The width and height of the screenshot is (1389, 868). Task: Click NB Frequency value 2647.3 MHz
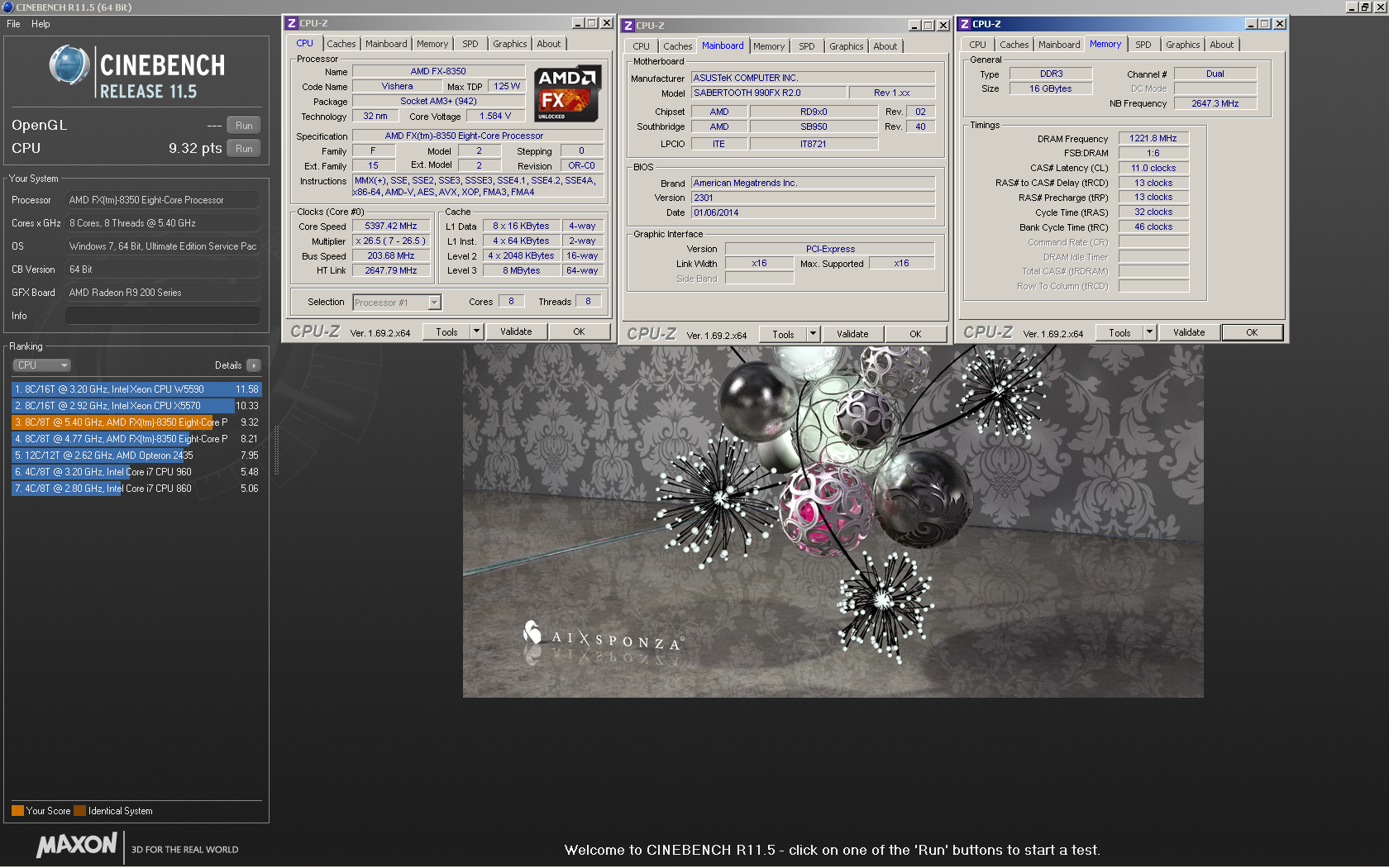point(1215,104)
